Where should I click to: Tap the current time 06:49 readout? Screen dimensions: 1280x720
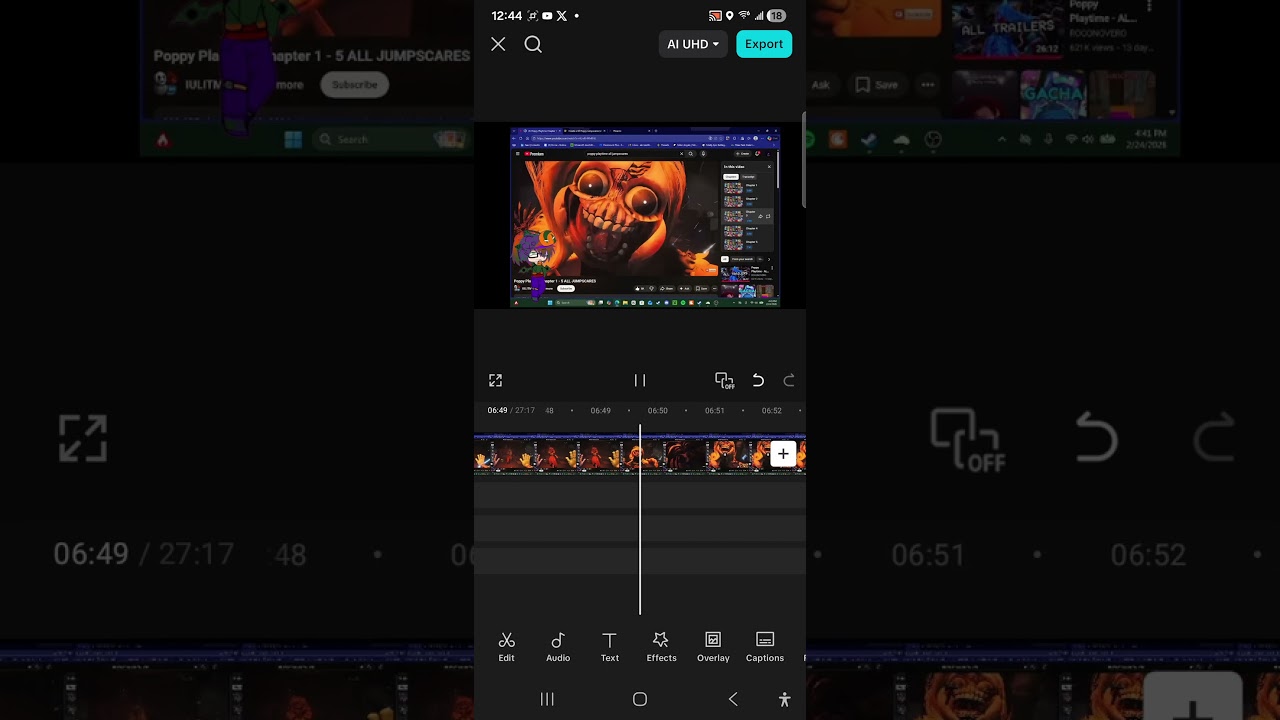(x=497, y=410)
